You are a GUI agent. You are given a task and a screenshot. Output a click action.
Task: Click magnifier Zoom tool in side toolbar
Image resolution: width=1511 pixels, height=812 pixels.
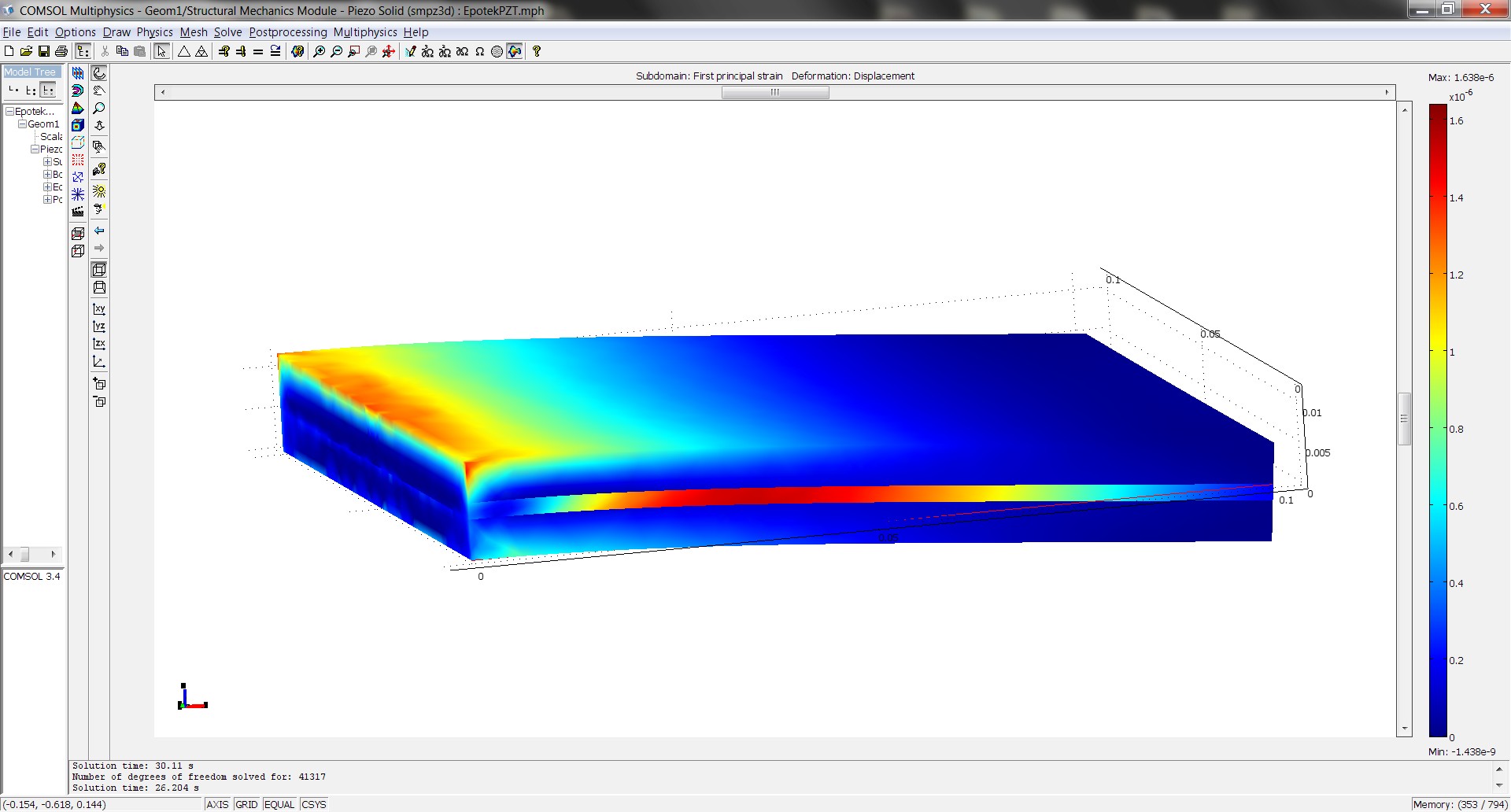pyautogui.click(x=99, y=108)
